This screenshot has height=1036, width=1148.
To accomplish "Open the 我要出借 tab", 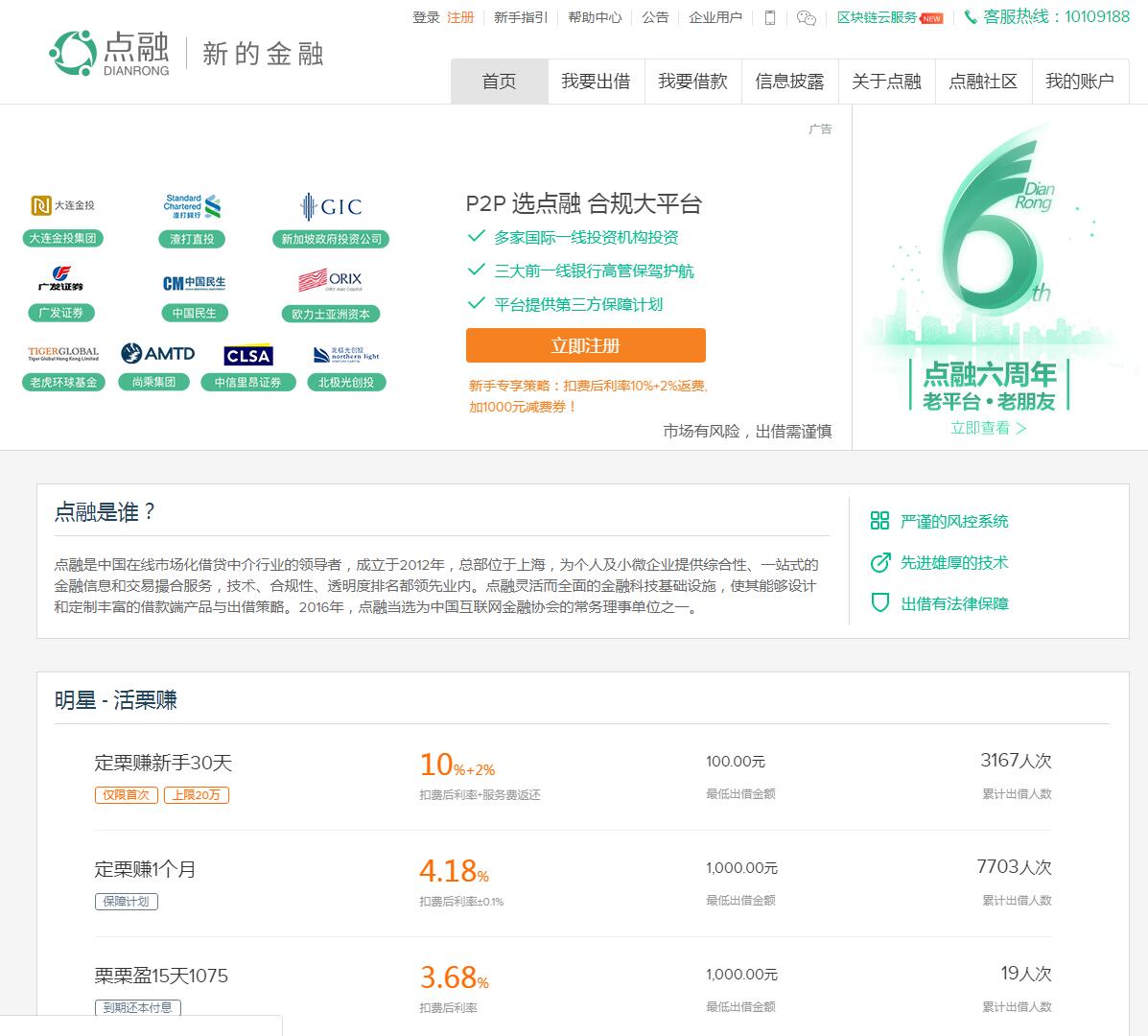I will (596, 82).
